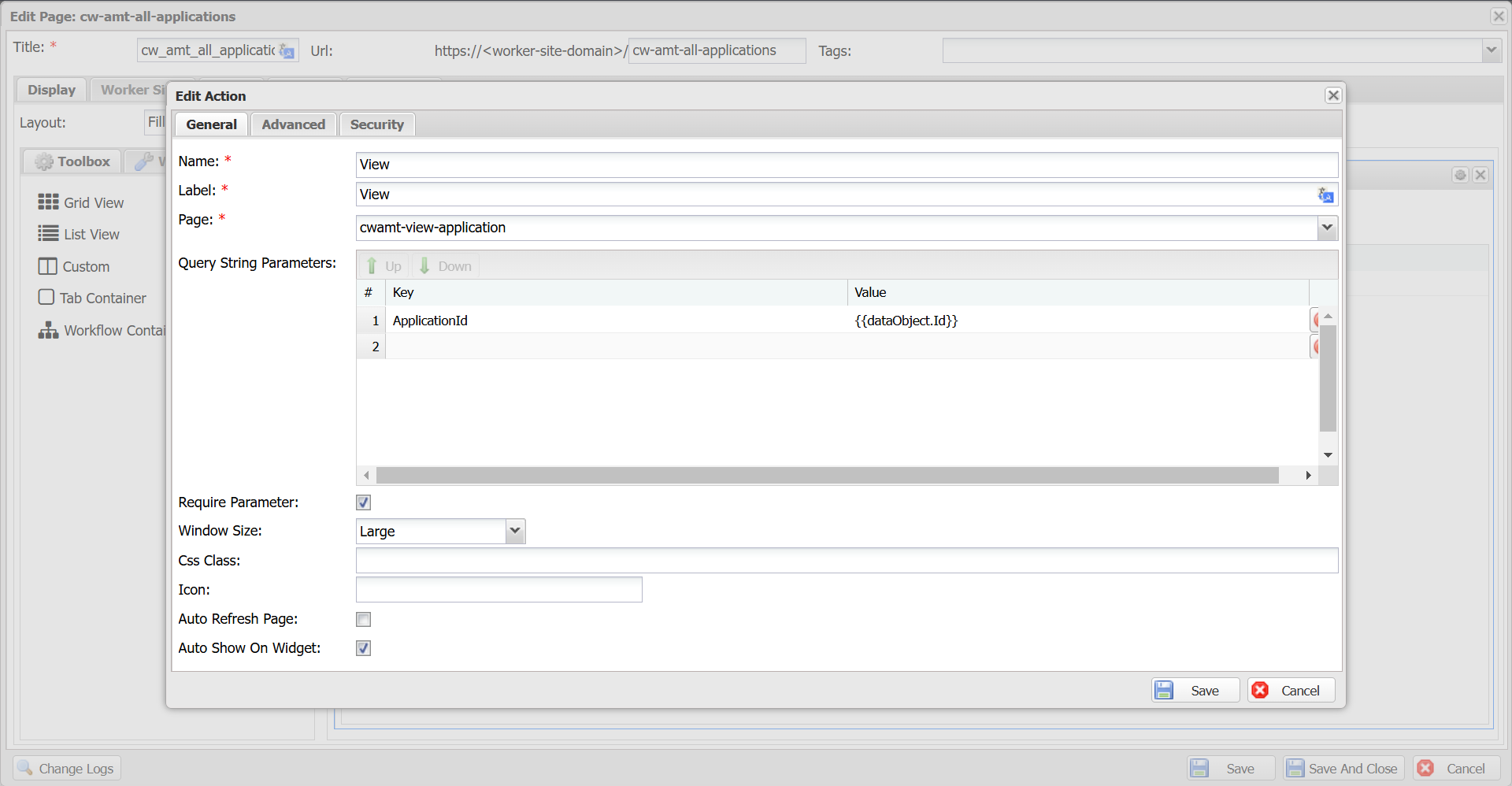Open Change Logs
The height and width of the screenshot is (786, 1512).
67,769
